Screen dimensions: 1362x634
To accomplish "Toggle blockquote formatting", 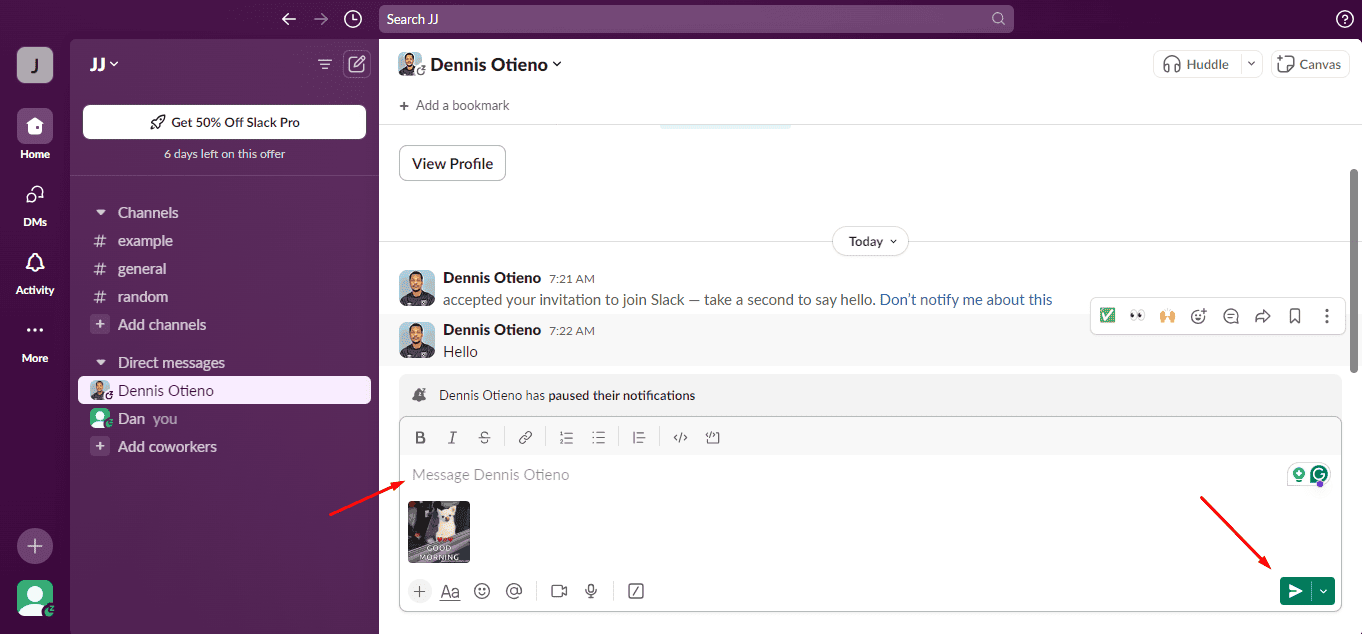I will (639, 437).
